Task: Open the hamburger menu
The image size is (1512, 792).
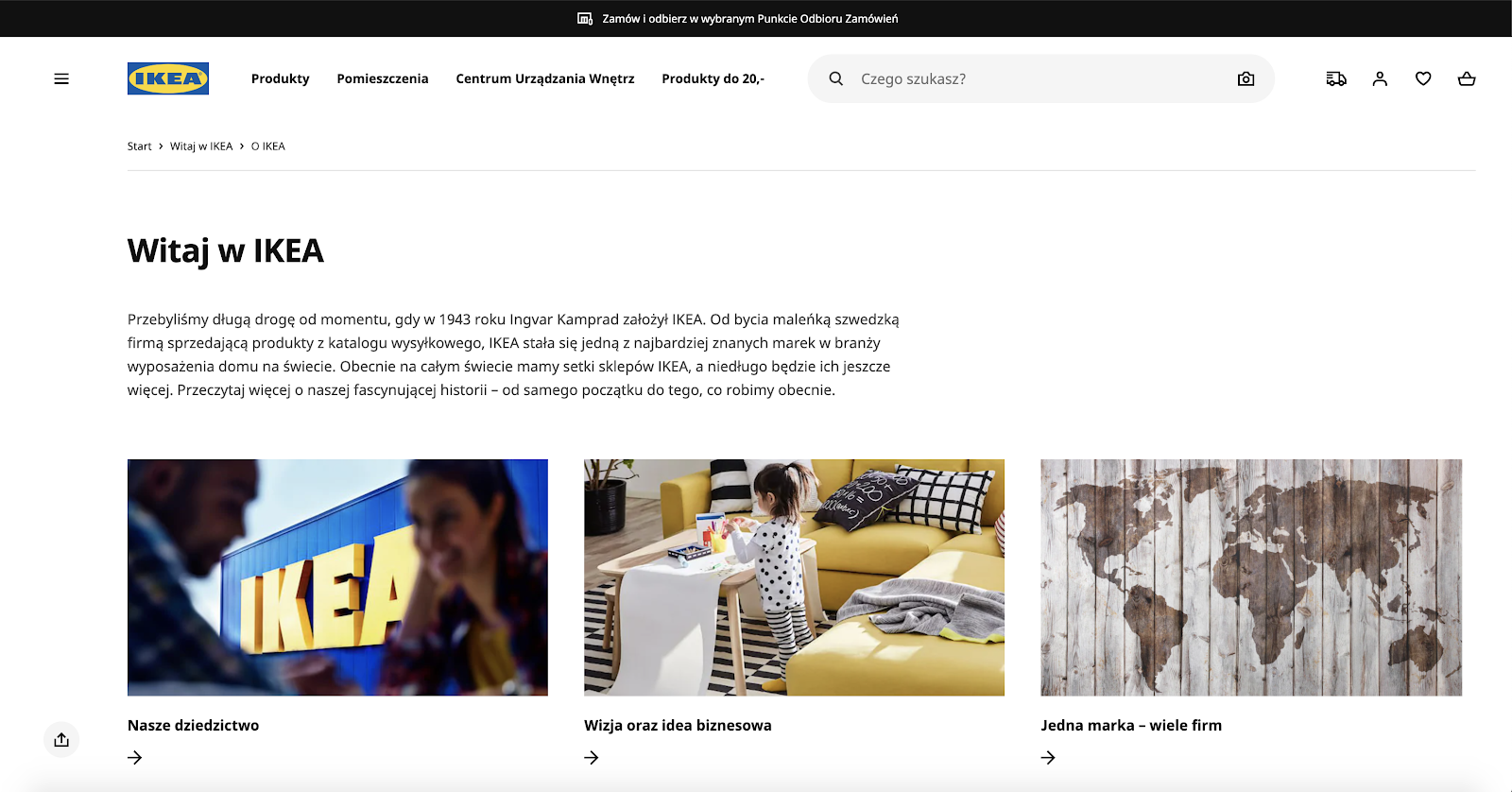Action: tap(61, 79)
